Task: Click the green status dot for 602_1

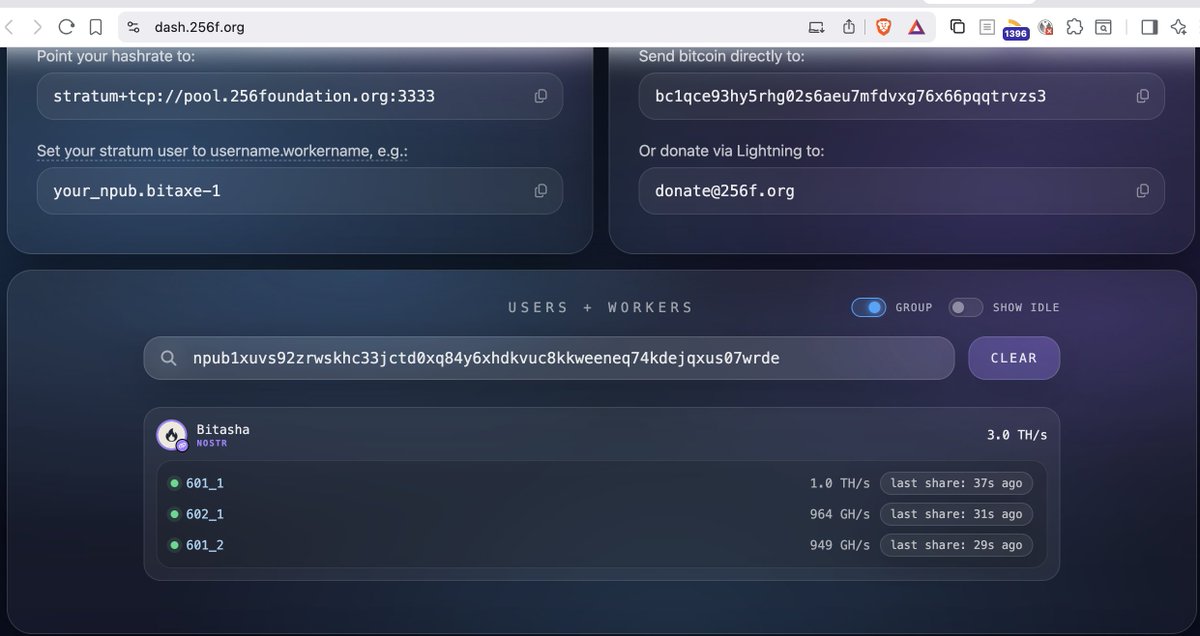Action: pos(174,514)
